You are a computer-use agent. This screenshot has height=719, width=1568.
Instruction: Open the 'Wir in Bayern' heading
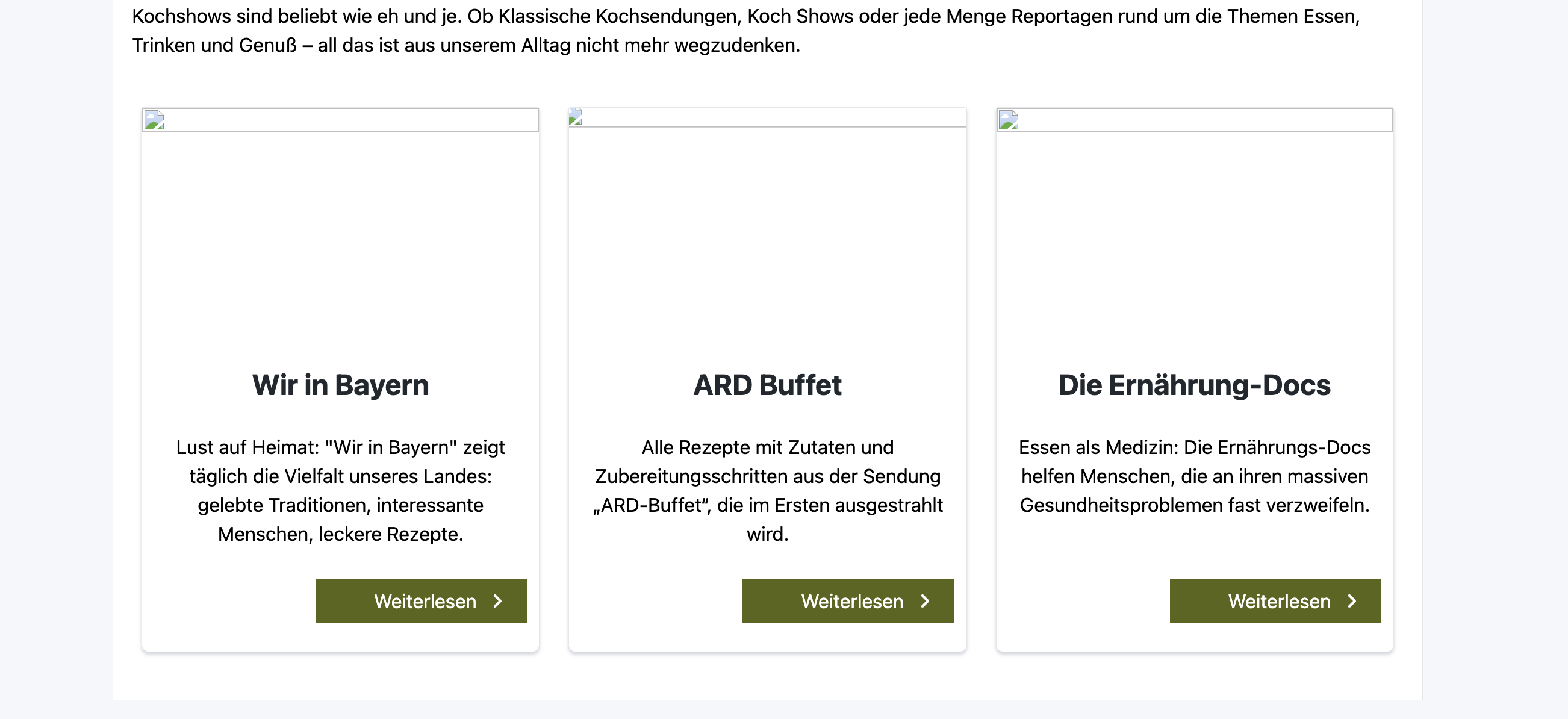point(340,385)
